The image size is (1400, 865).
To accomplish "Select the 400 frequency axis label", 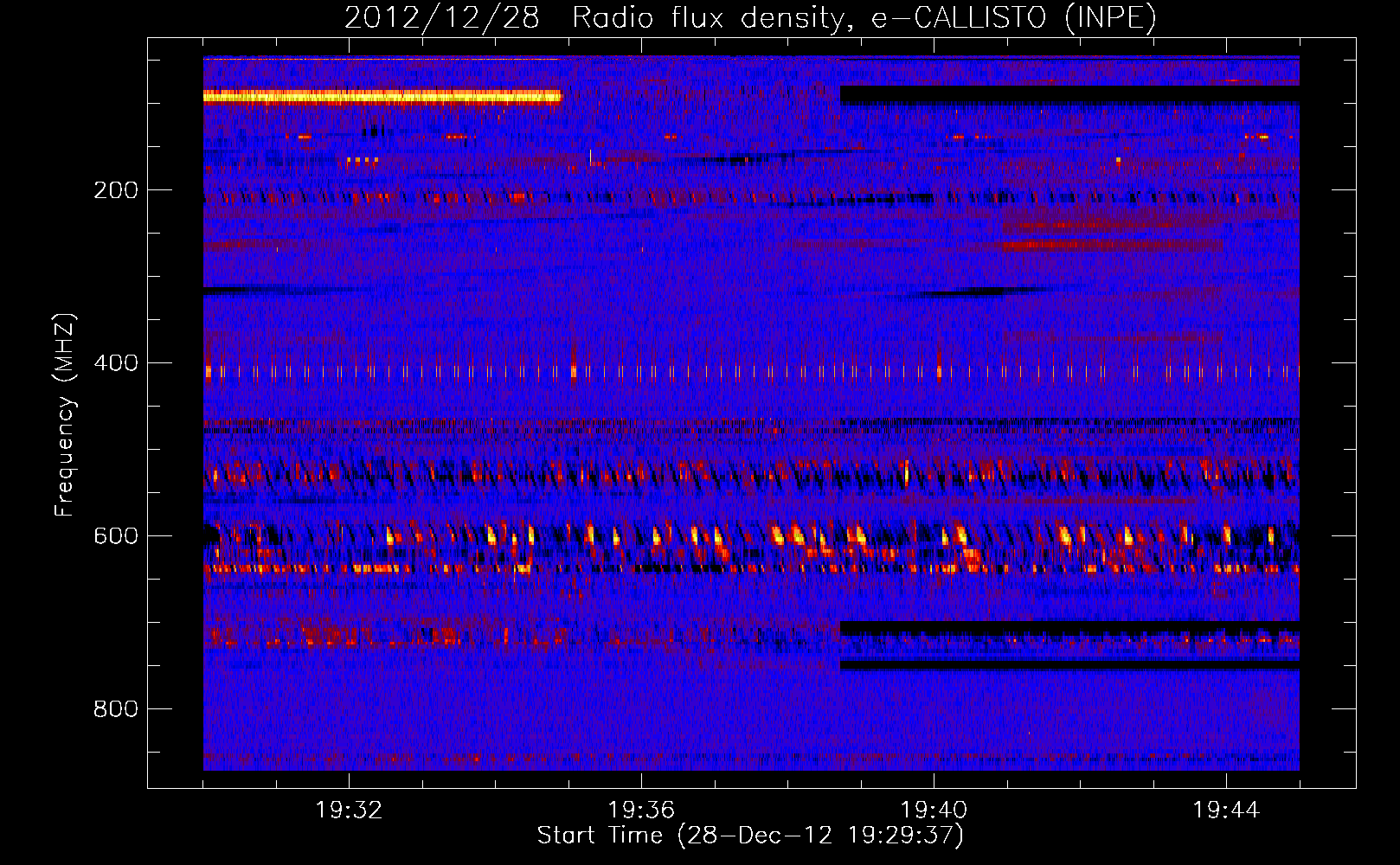I will click(x=116, y=363).
